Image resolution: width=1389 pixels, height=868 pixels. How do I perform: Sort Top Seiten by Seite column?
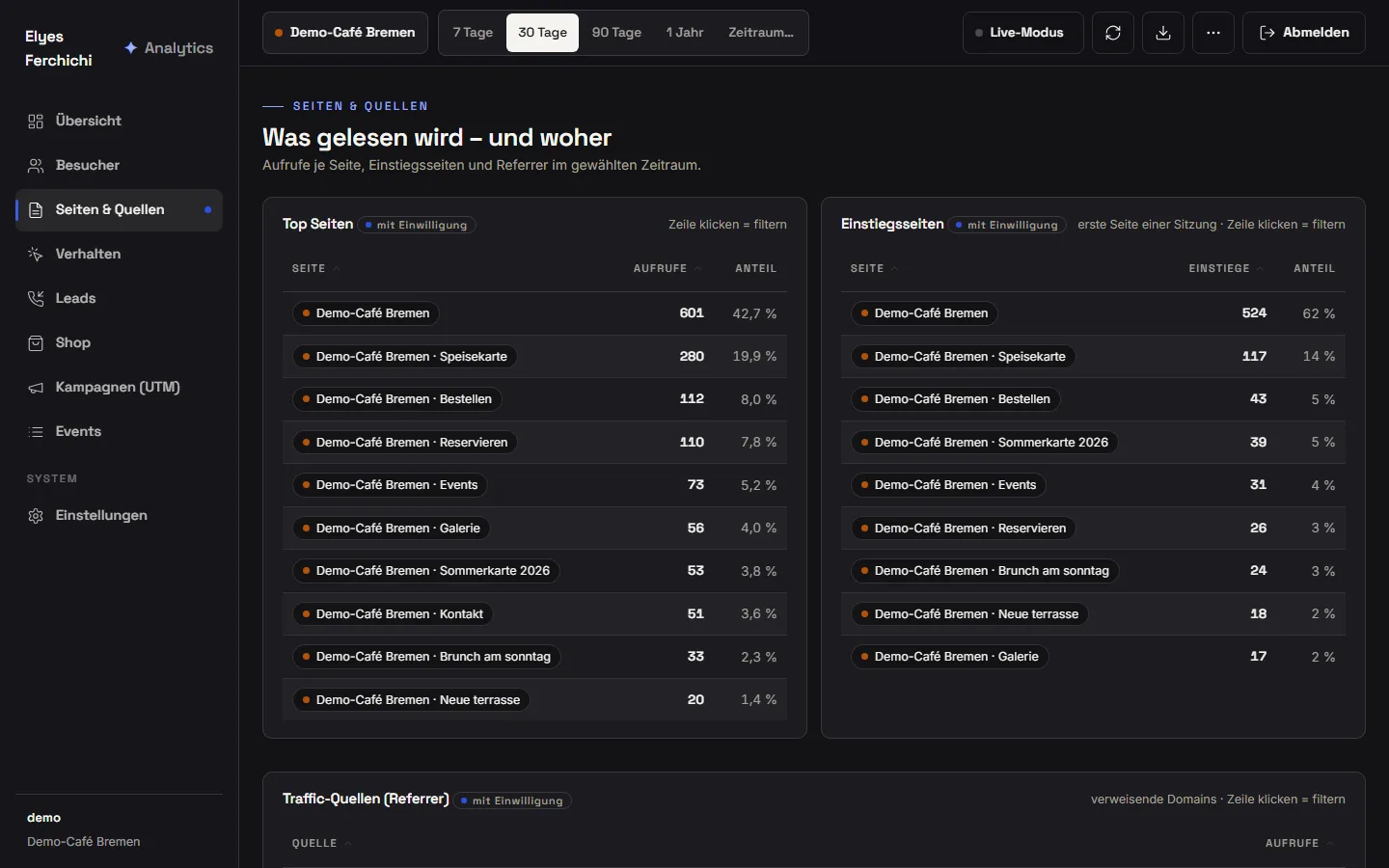tap(315, 269)
